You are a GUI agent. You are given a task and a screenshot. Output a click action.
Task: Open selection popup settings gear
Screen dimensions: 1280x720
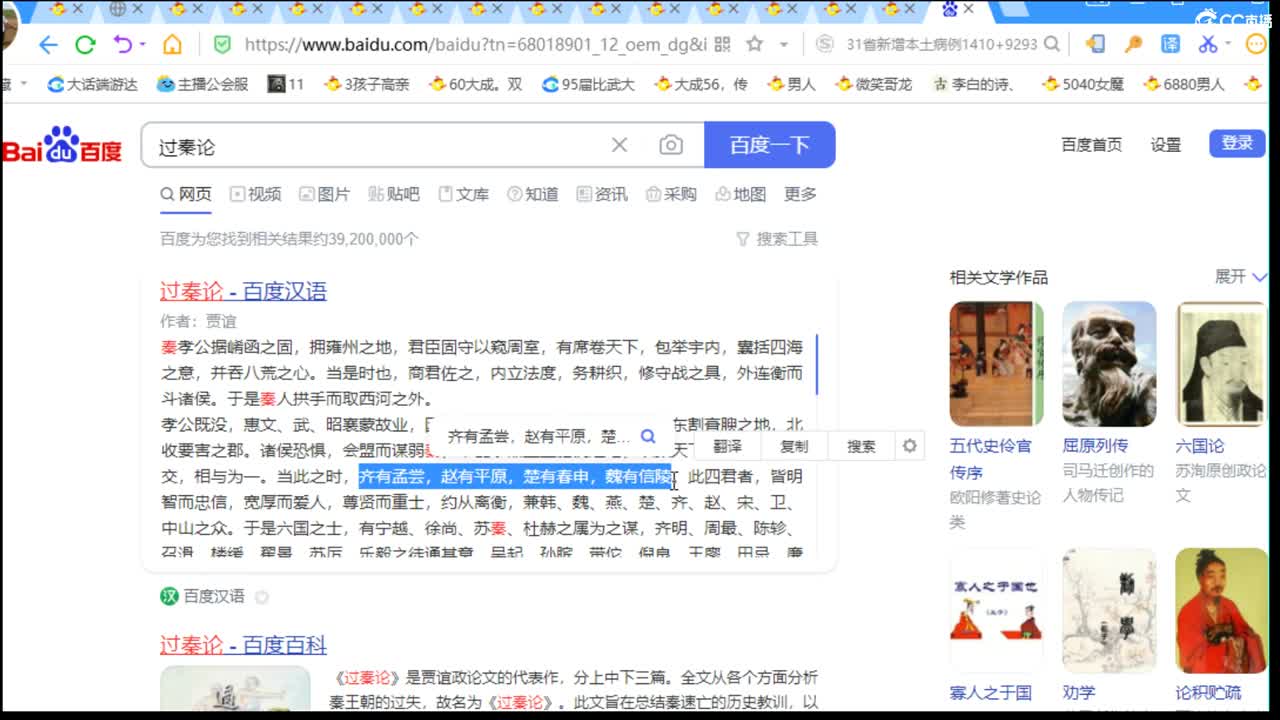(909, 446)
